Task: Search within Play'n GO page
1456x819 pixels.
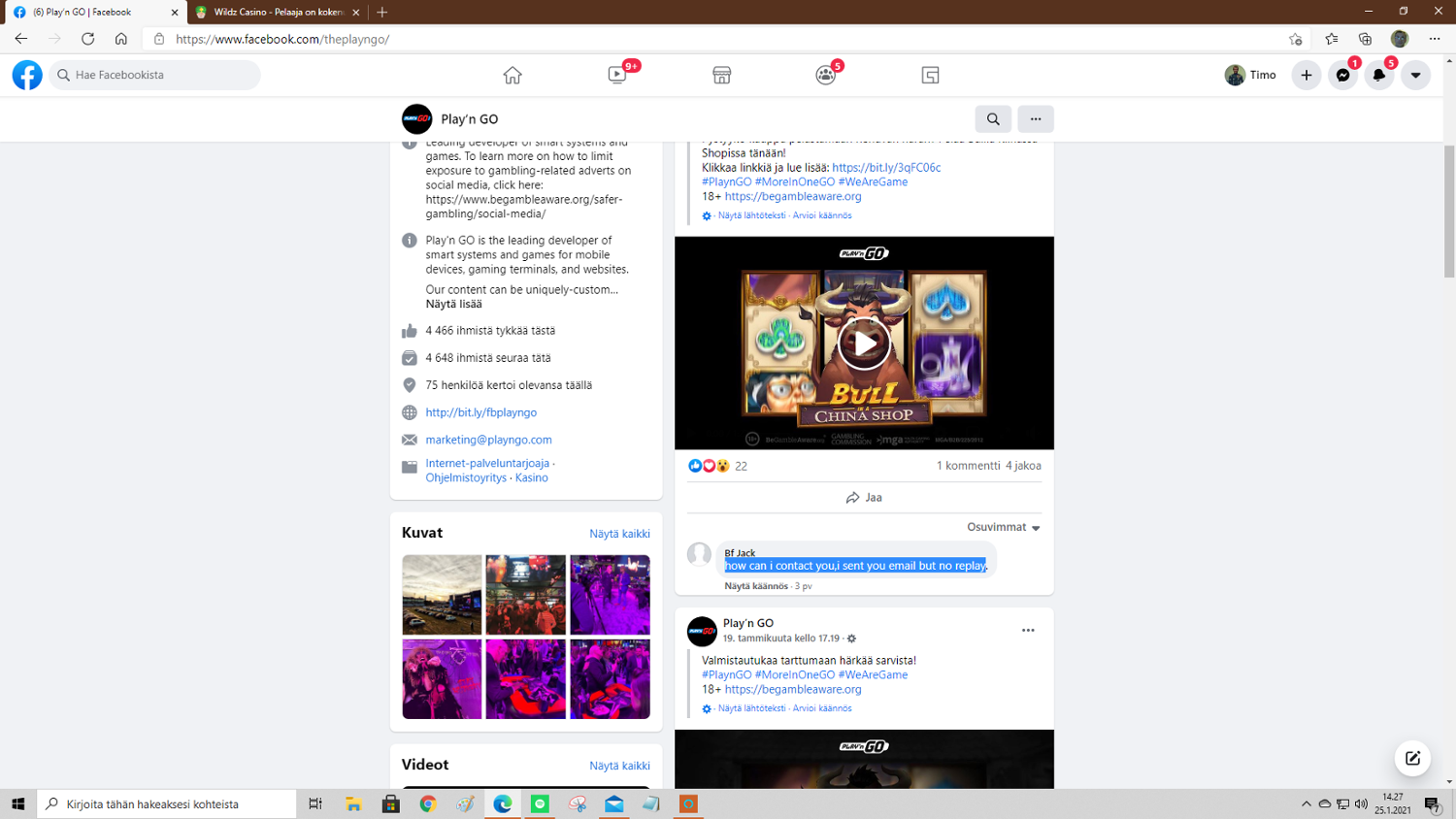Action: (993, 118)
